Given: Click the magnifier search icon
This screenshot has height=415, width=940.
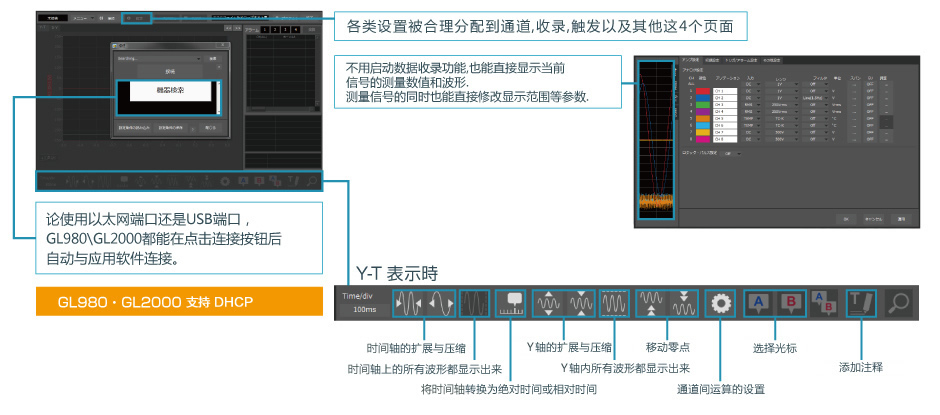Looking at the screenshot, I should pos(899,304).
